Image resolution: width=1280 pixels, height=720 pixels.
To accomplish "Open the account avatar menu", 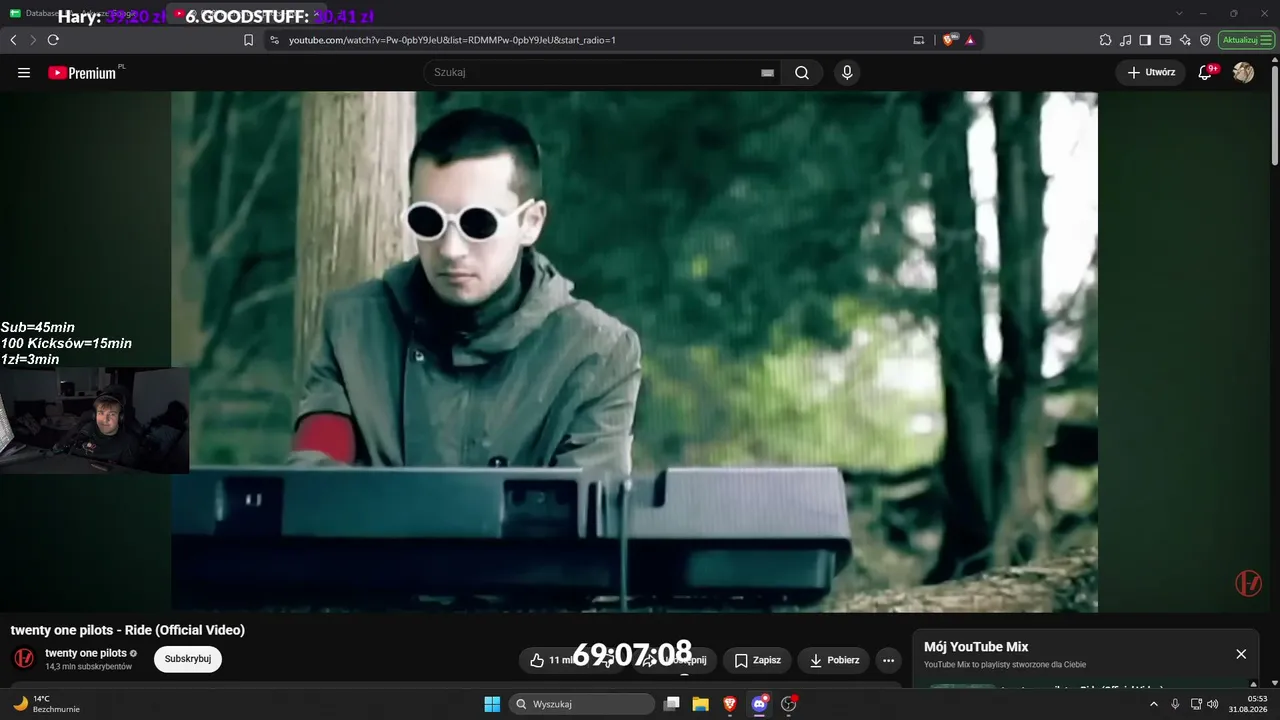I will coord(1243,73).
